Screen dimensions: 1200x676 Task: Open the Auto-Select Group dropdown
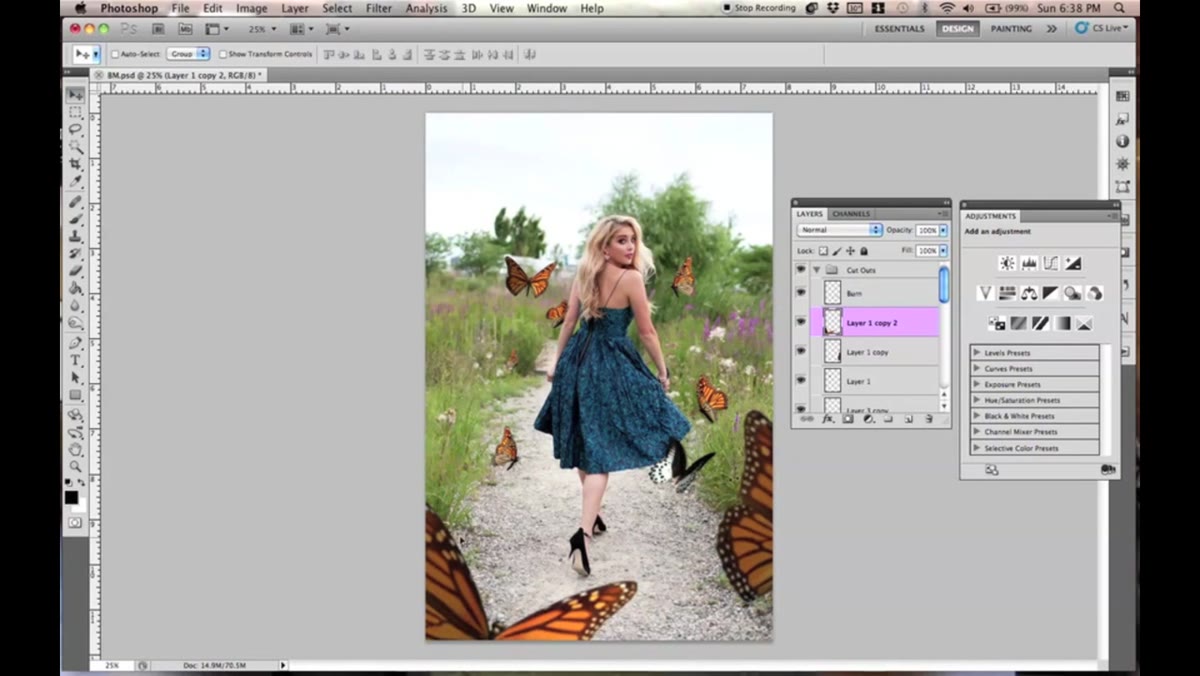[x=188, y=54]
